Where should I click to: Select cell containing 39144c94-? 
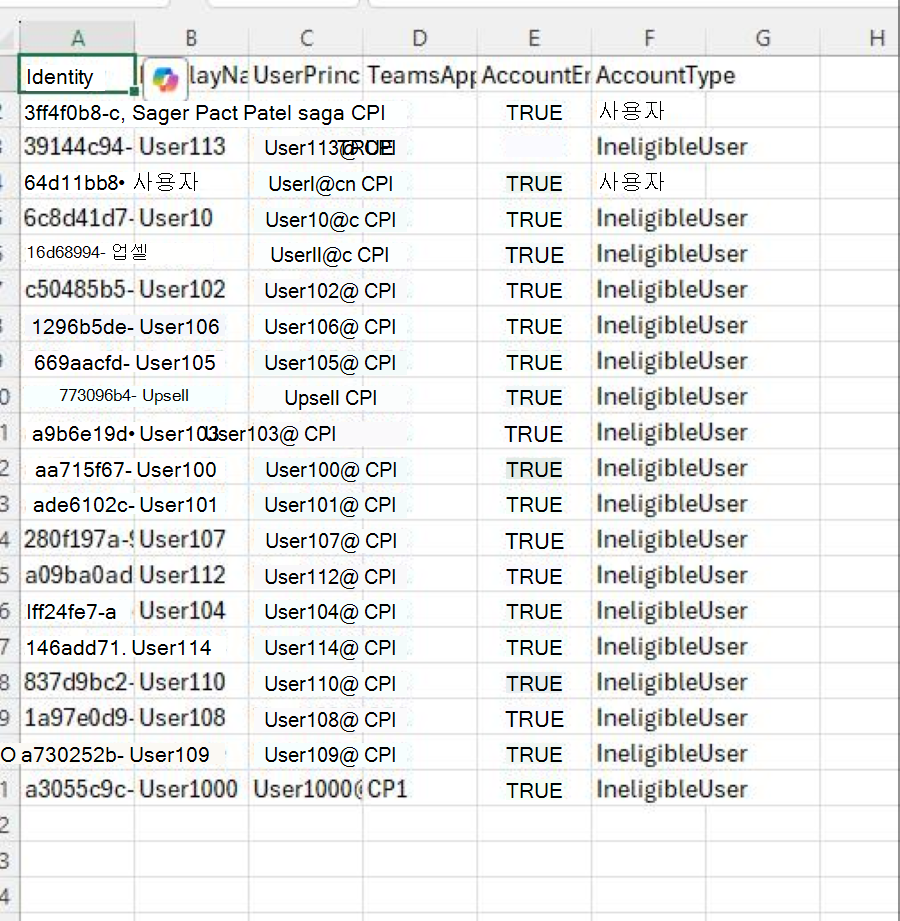[78, 147]
